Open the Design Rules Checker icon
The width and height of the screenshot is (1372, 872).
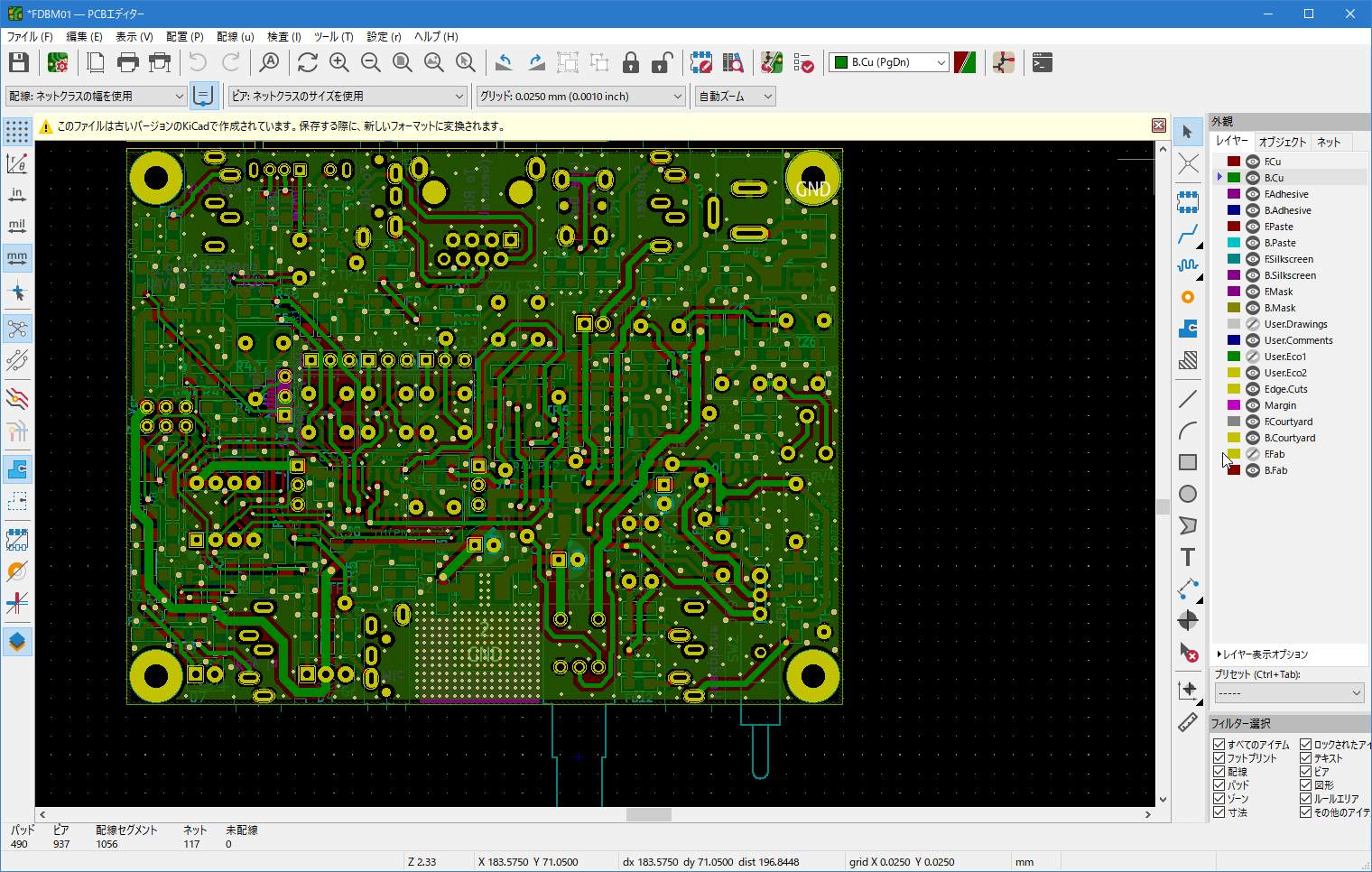(803, 62)
